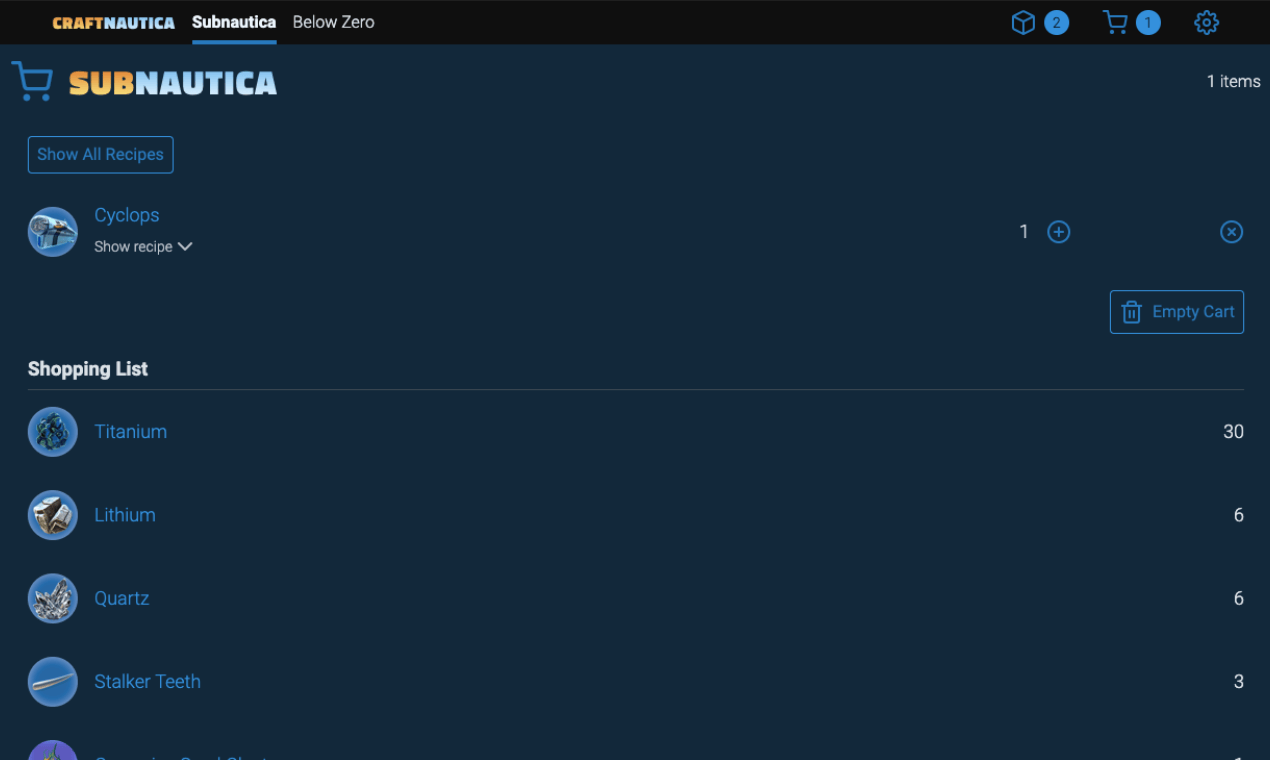This screenshot has width=1270, height=760.
Task: Click the Empty Cart button
Action: pyautogui.click(x=1177, y=312)
